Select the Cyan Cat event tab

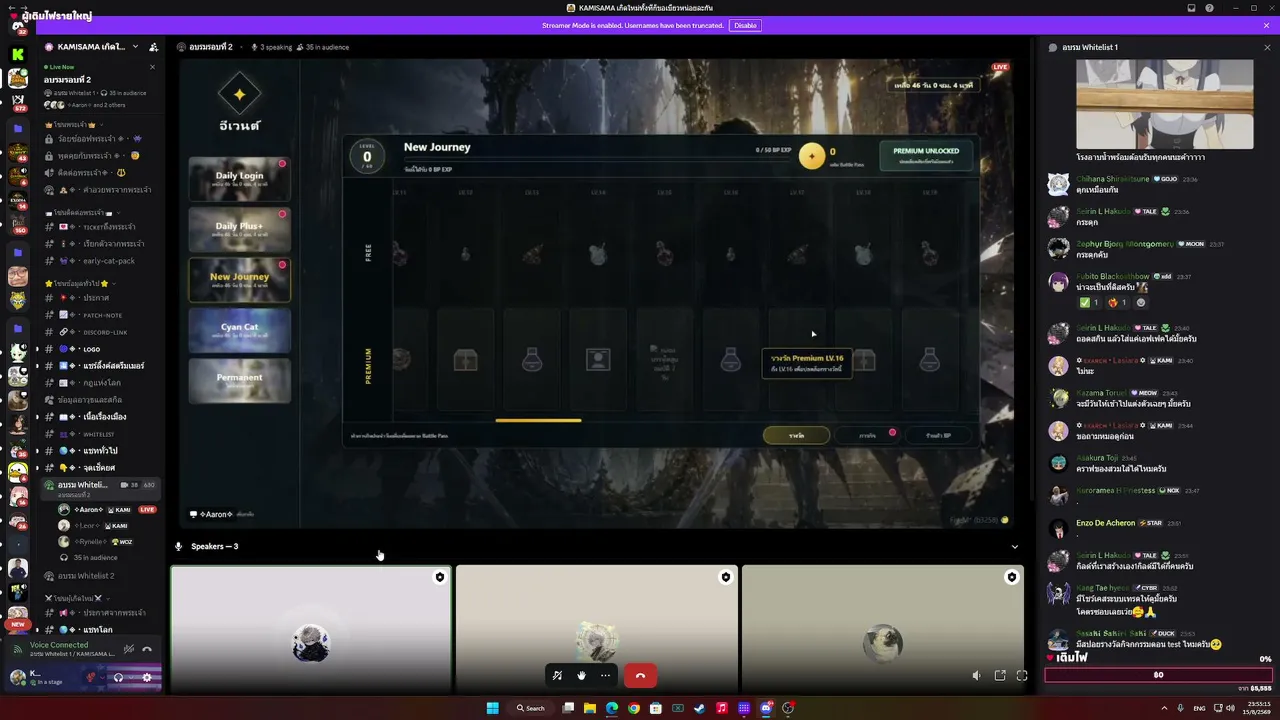240,329
